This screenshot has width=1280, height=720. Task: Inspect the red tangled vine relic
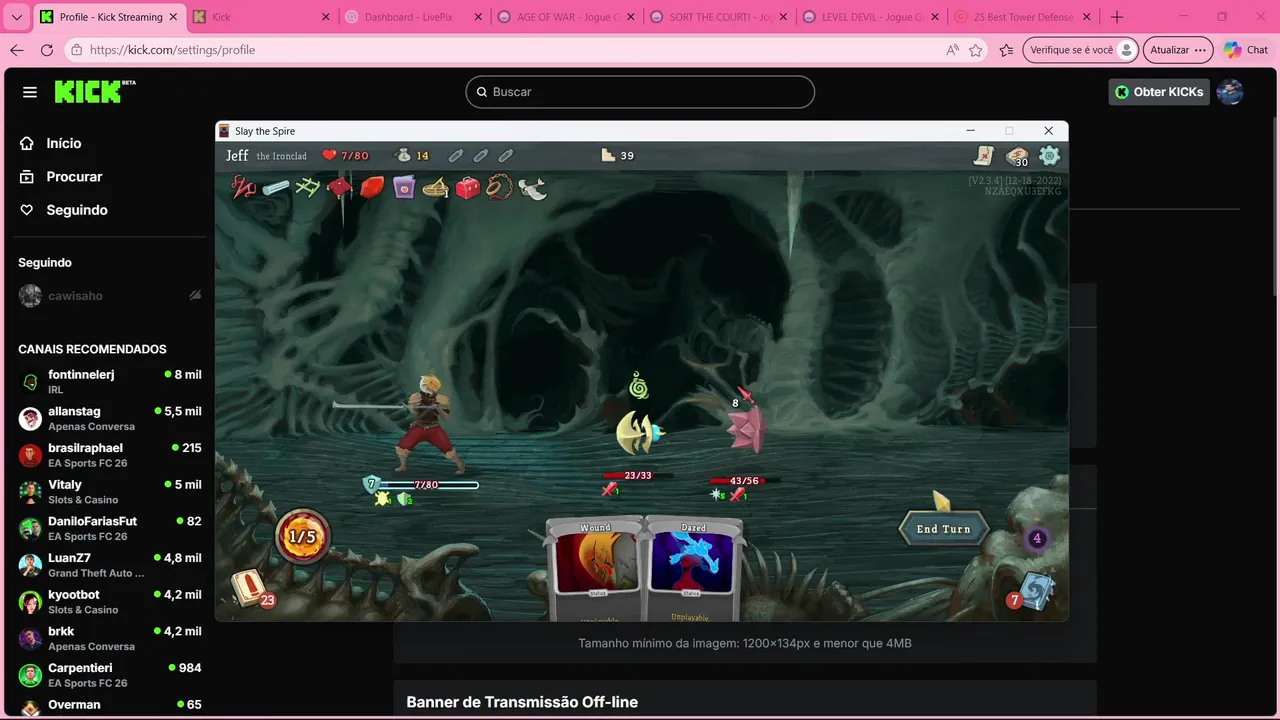(x=243, y=187)
